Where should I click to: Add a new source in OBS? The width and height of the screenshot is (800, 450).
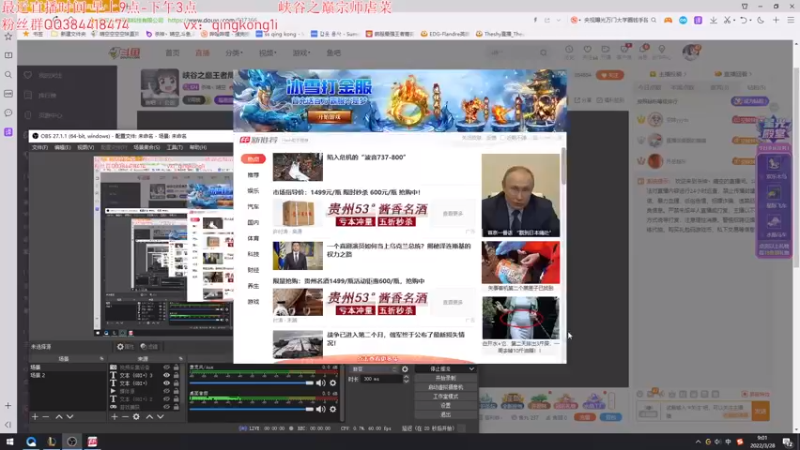coord(114,417)
